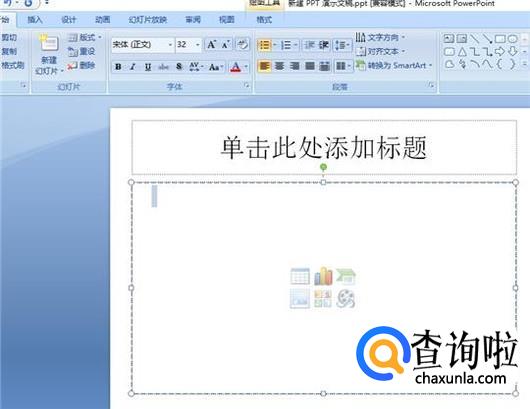530x409 pixels.
Task: Expand the Convert to SmartArt dropdown
Action: point(430,65)
